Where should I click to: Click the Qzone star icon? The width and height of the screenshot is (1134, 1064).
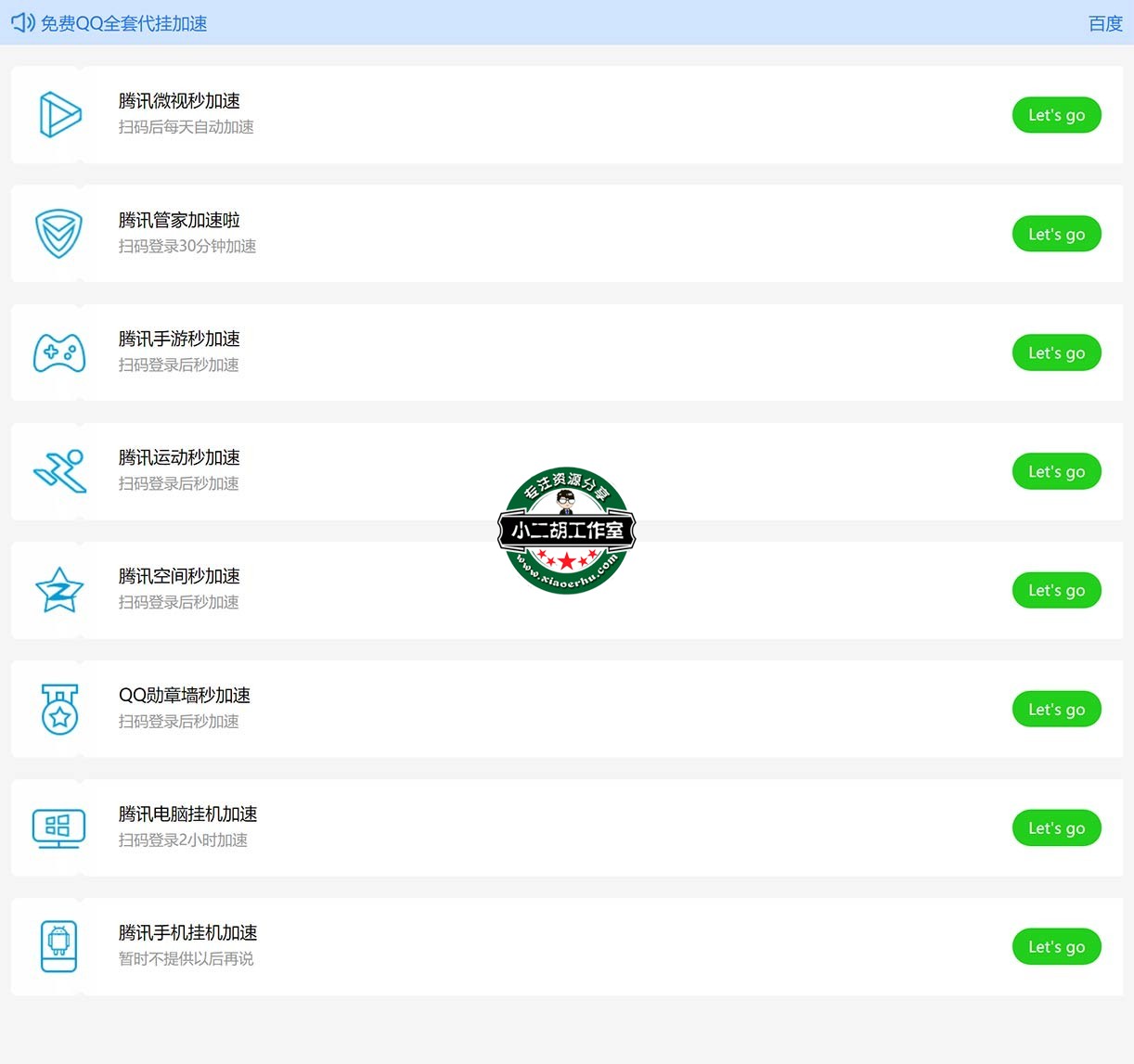pyautogui.click(x=59, y=591)
